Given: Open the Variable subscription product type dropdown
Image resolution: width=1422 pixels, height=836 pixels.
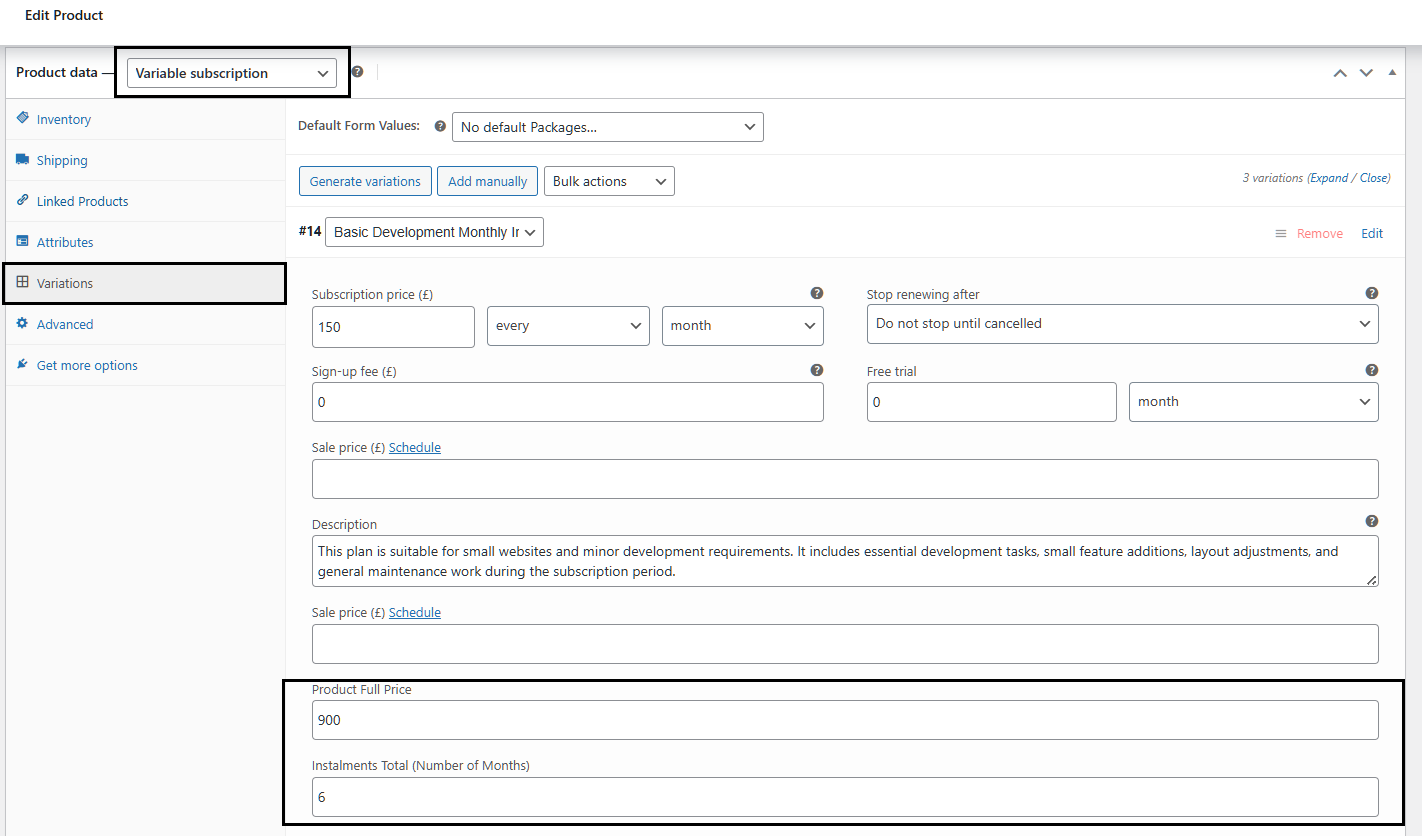Looking at the screenshot, I should [231, 72].
